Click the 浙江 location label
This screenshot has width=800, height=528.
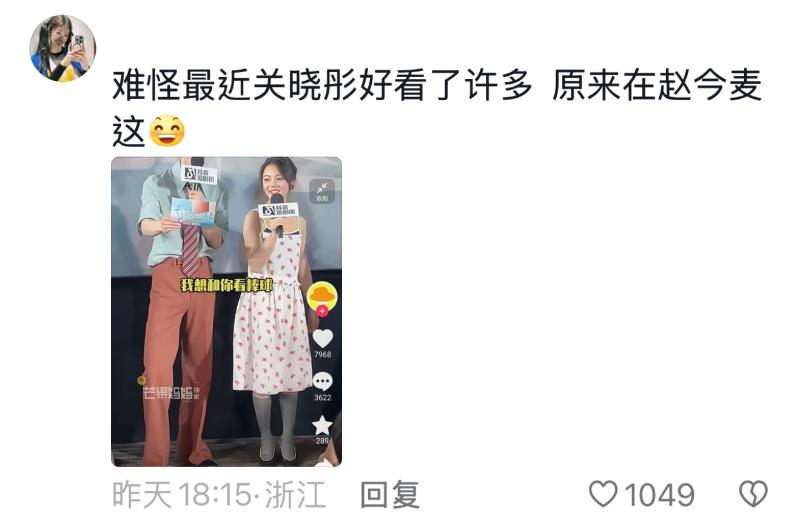pos(295,494)
